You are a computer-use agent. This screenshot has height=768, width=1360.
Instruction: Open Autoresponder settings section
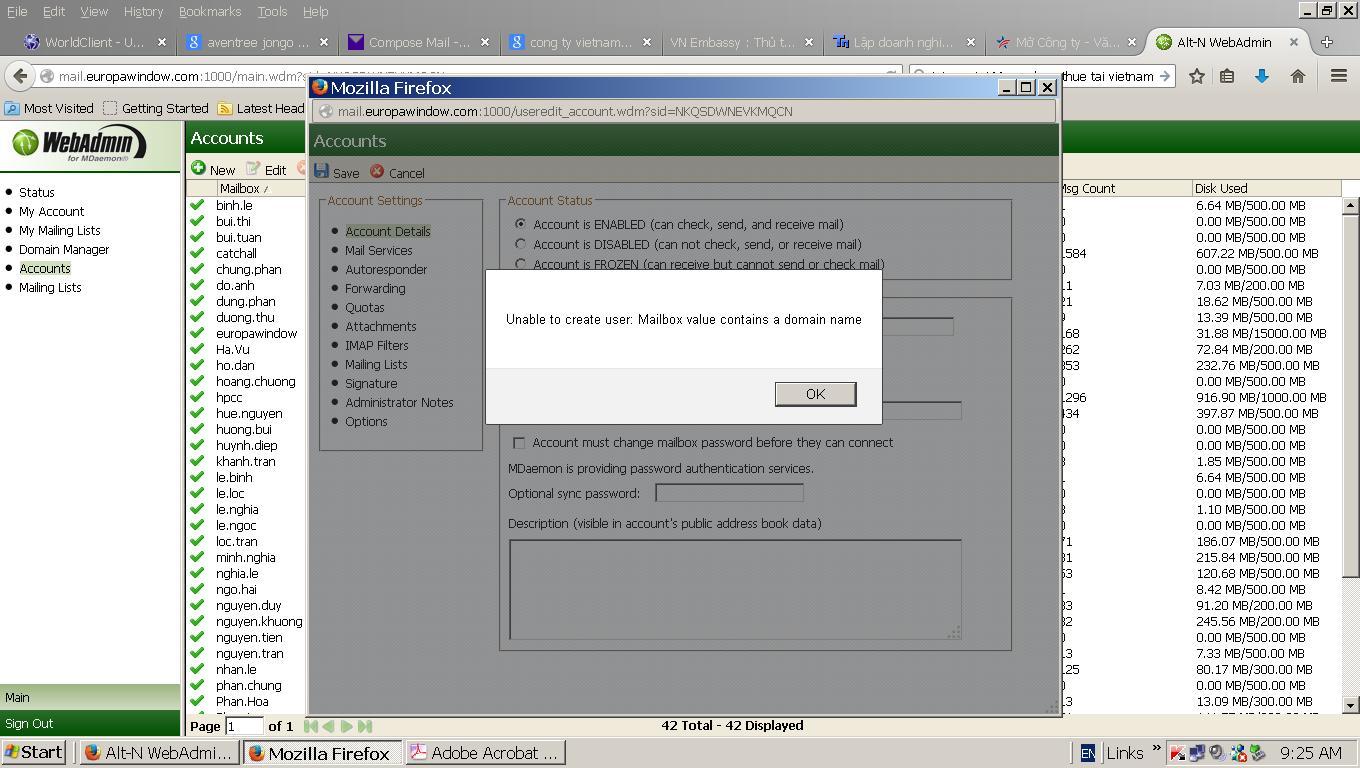(386, 269)
